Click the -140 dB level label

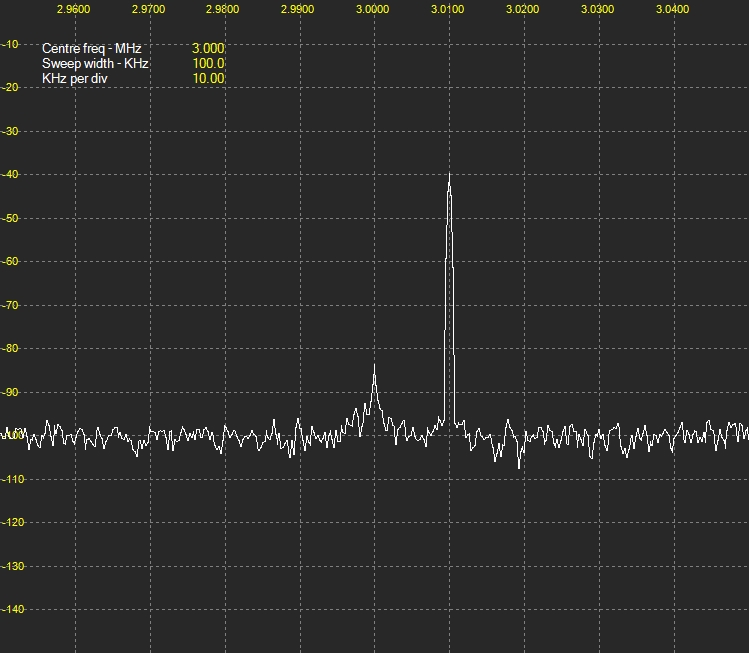tap(12, 609)
